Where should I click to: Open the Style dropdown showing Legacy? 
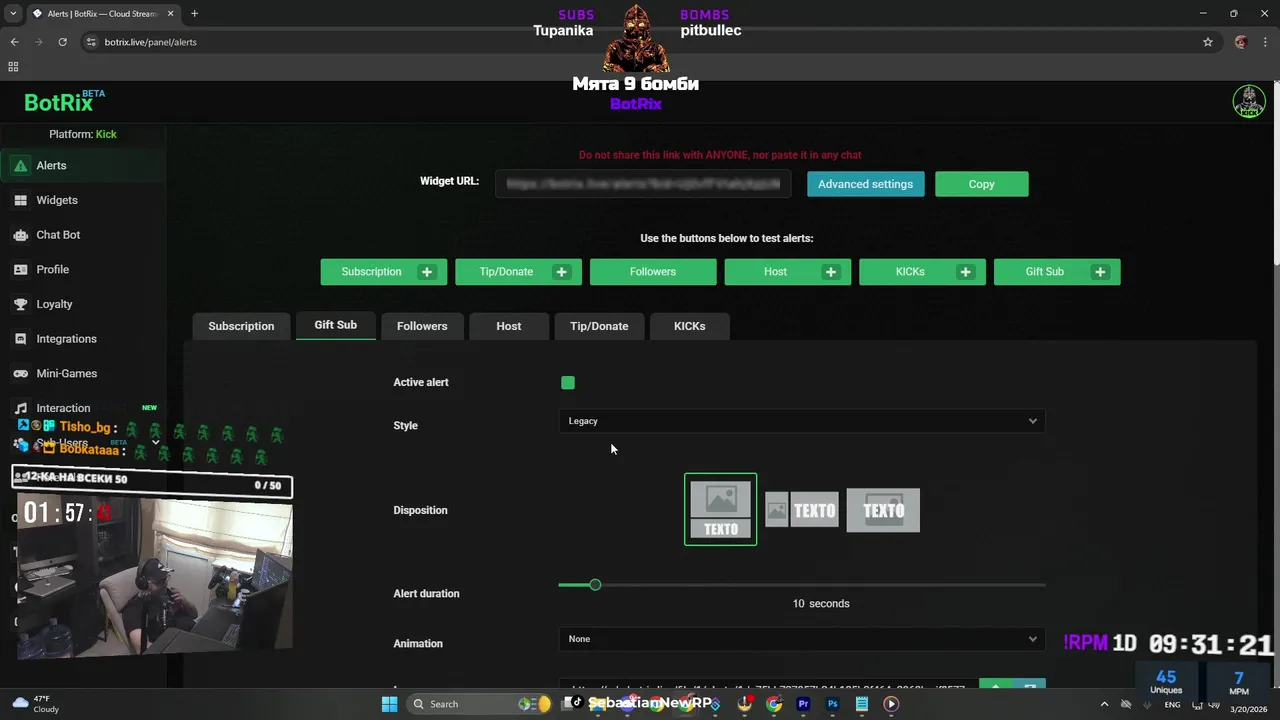tap(802, 421)
